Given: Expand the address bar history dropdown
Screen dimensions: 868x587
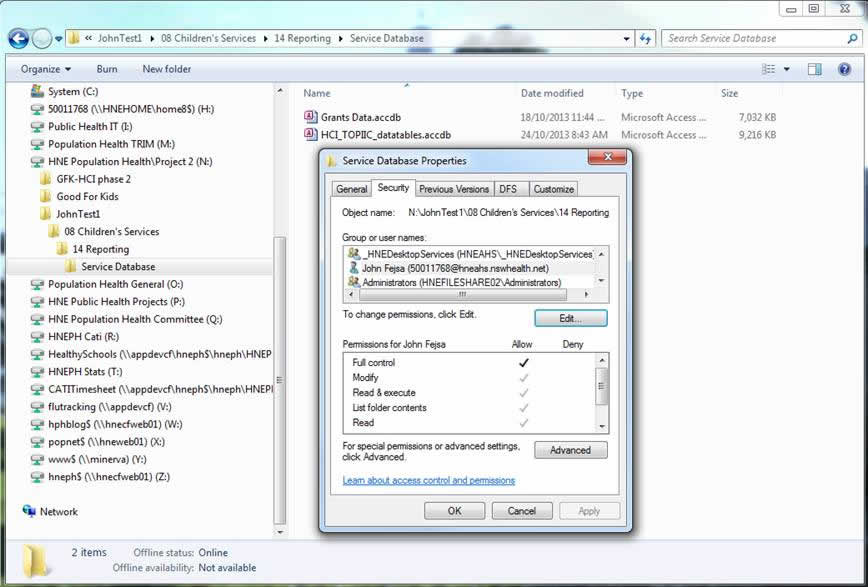Looking at the screenshot, I should pos(626,39).
